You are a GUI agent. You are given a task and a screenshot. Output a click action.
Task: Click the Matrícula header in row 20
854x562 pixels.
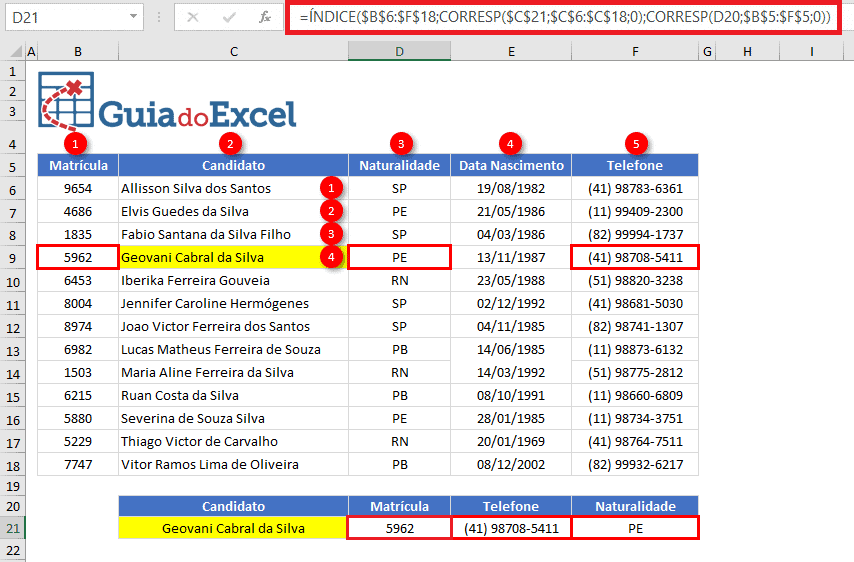[x=399, y=506]
